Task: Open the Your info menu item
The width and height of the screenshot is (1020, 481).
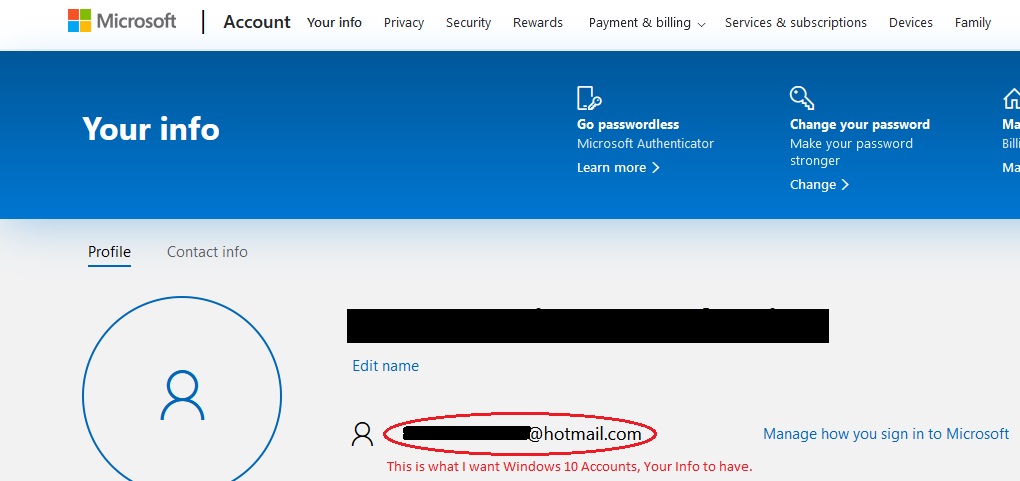Action: coord(334,23)
